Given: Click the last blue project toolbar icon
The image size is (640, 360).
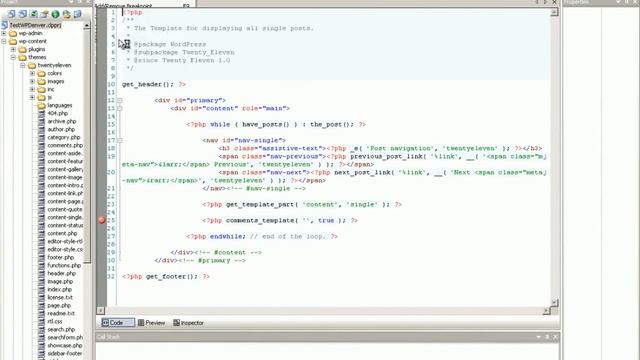Looking at the screenshot, I should pyautogui.click(x=77, y=14).
